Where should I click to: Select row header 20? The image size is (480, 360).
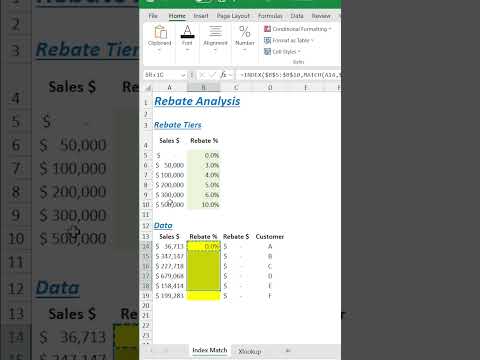(146, 306)
